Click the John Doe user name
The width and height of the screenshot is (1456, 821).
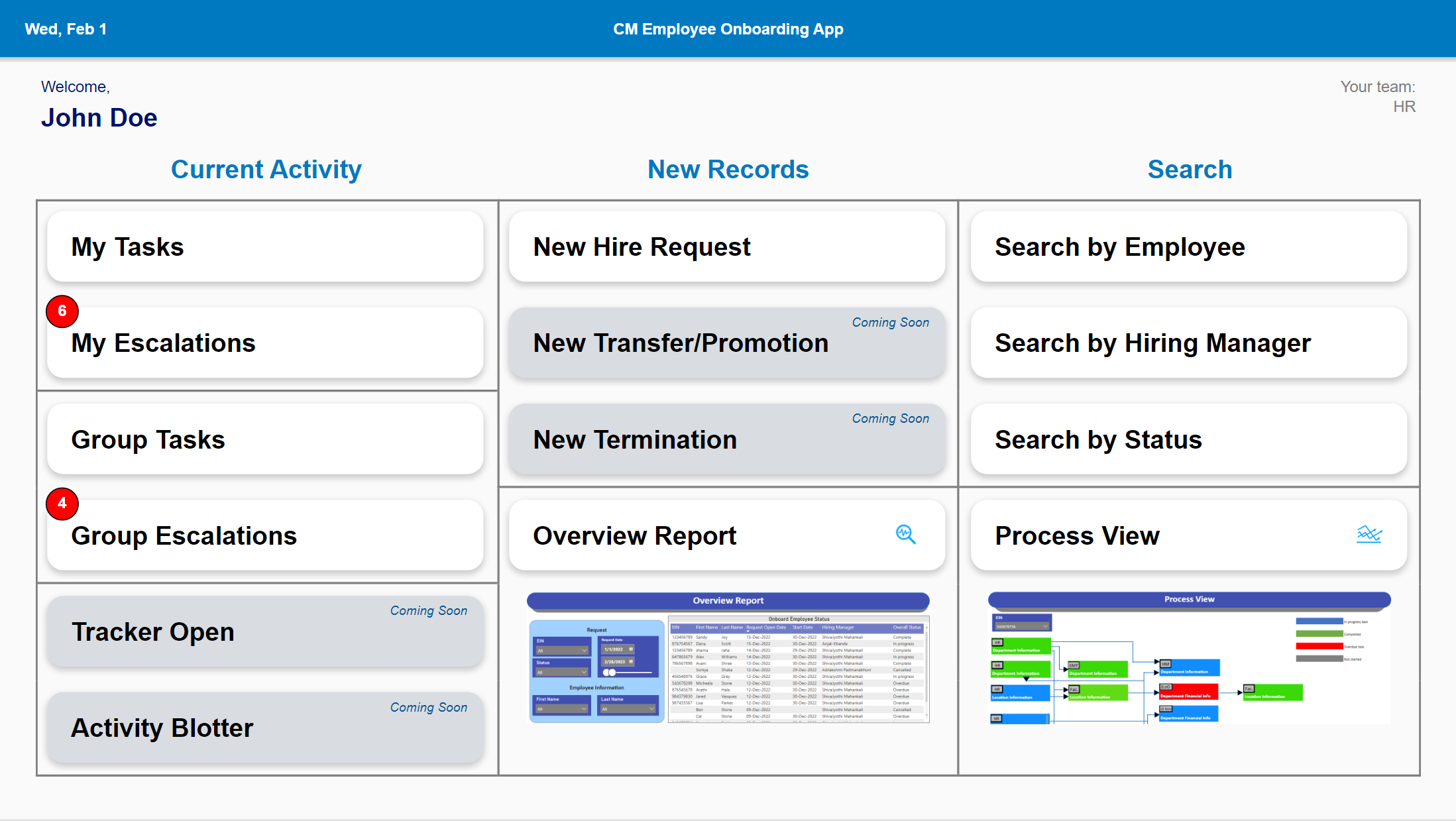pos(99,118)
